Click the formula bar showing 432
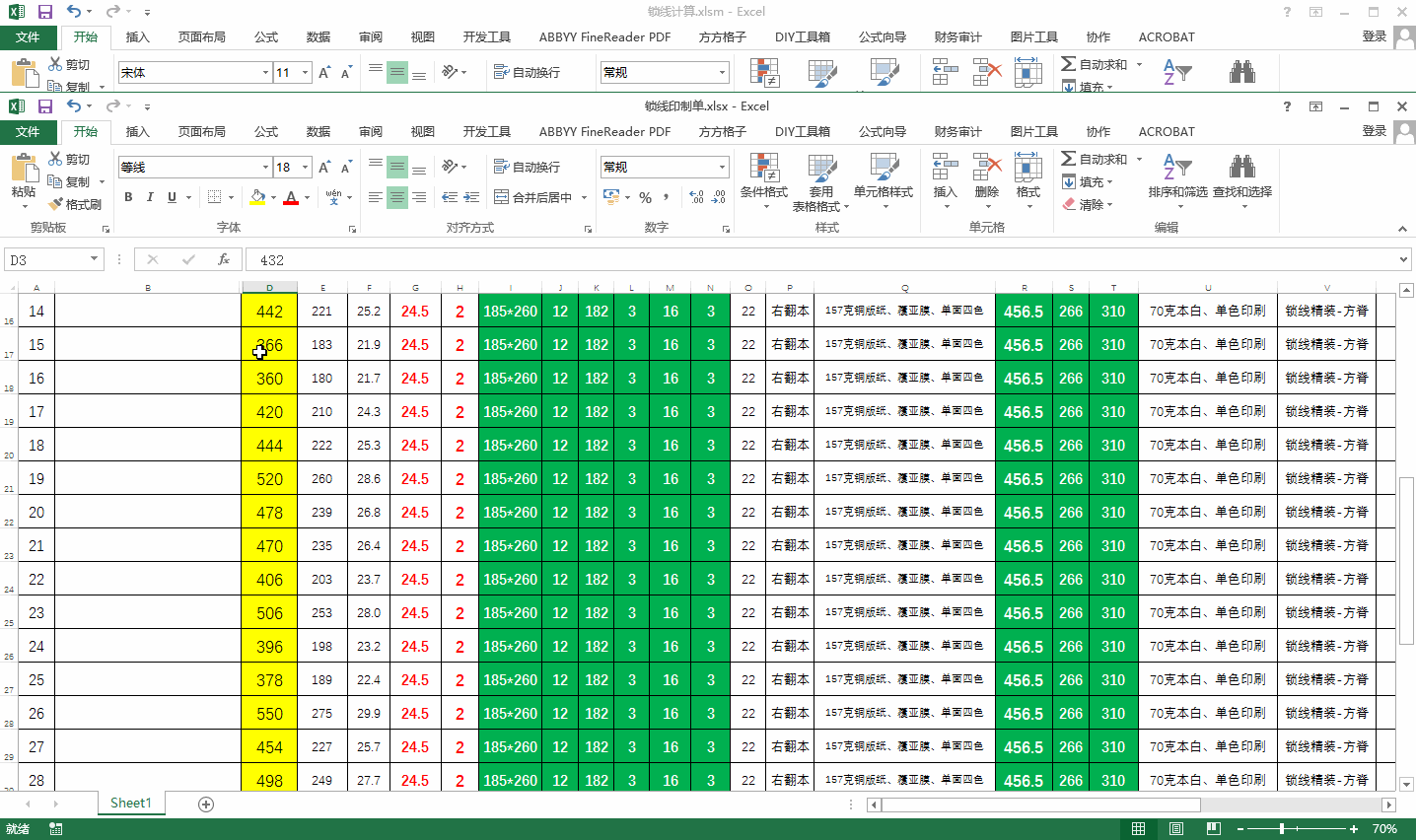The width and height of the screenshot is (1416, 840). tap(826, 260)
